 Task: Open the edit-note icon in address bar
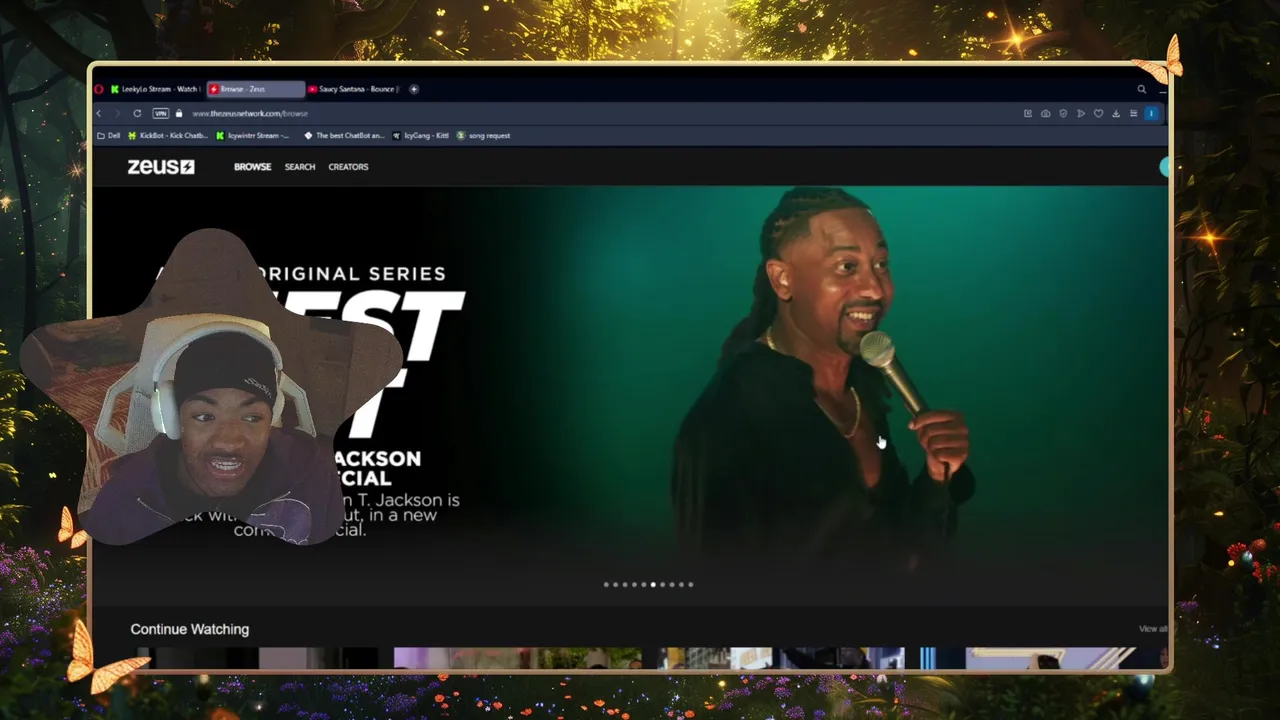(1028, 113)
